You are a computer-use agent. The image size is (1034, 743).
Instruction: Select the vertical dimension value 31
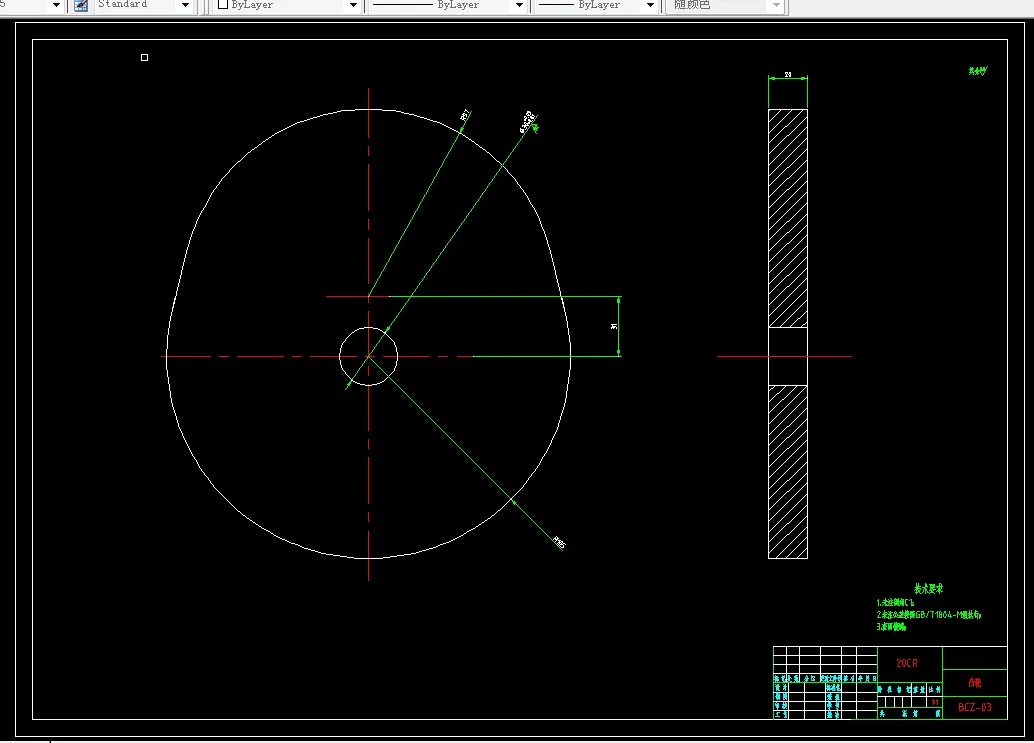pos(614,326)
